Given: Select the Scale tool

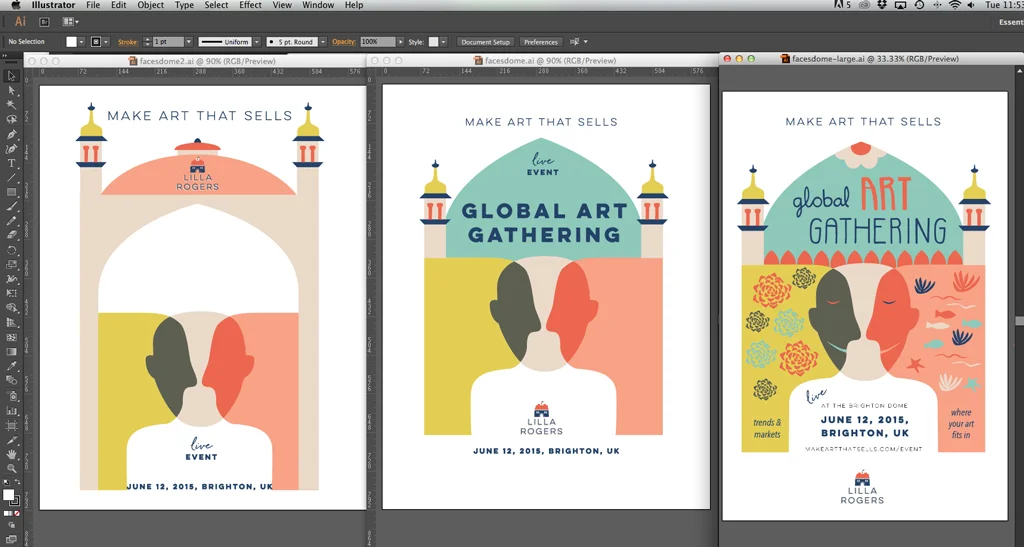Looking at the screenshot, I should tap(11, 265).
